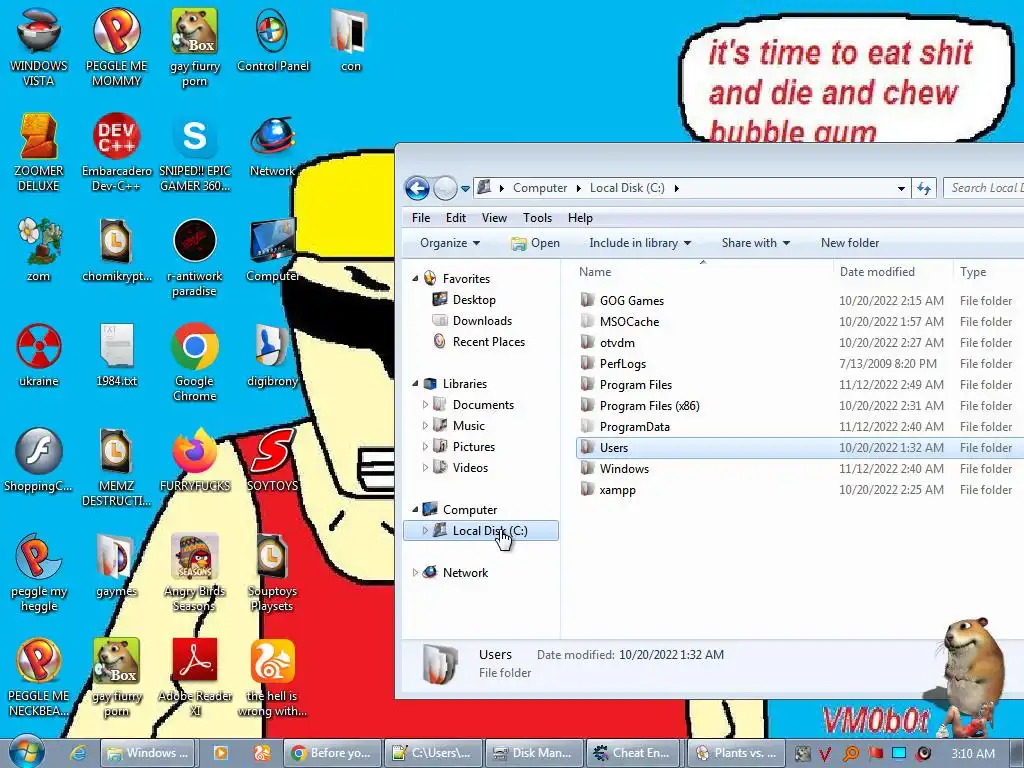Select the chomikrypt desktop icon

pos(116,249)
